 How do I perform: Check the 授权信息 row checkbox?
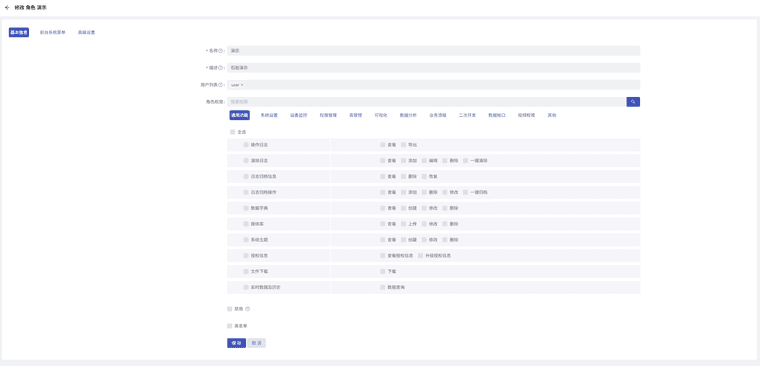246,255
